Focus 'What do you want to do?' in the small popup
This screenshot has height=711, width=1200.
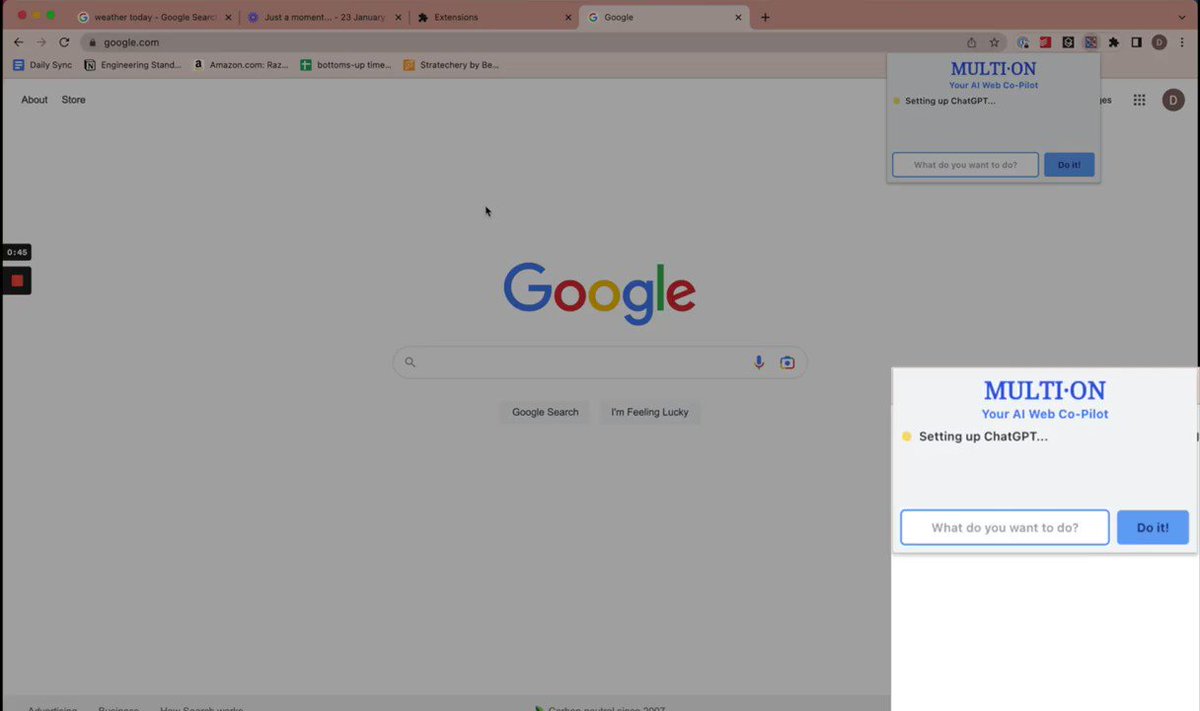point(965,165)
